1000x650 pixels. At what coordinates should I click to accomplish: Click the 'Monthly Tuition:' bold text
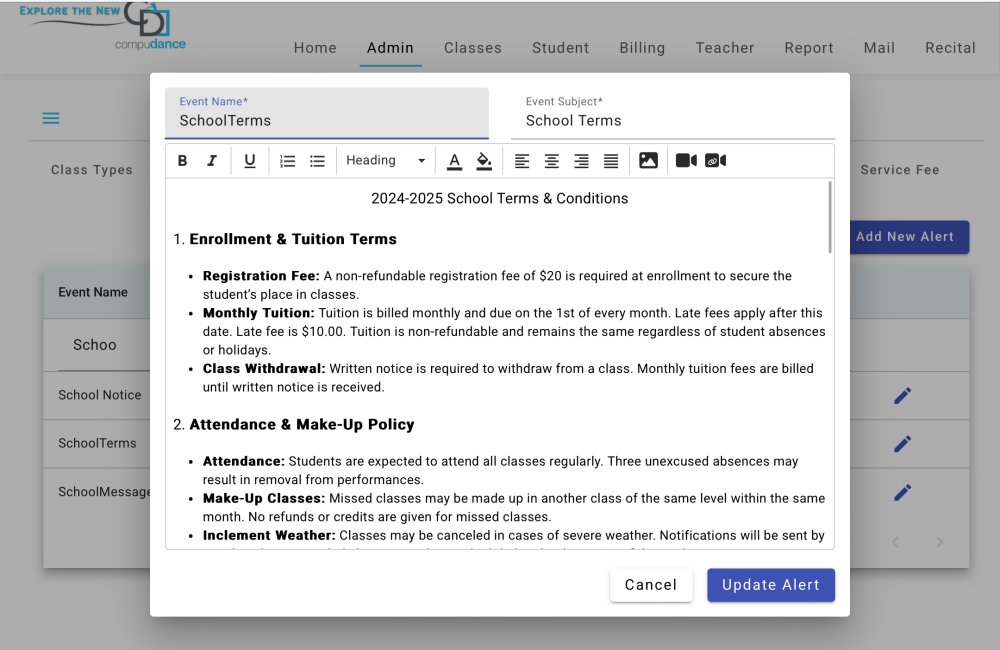pyautogui.click(x=258, y=313)
